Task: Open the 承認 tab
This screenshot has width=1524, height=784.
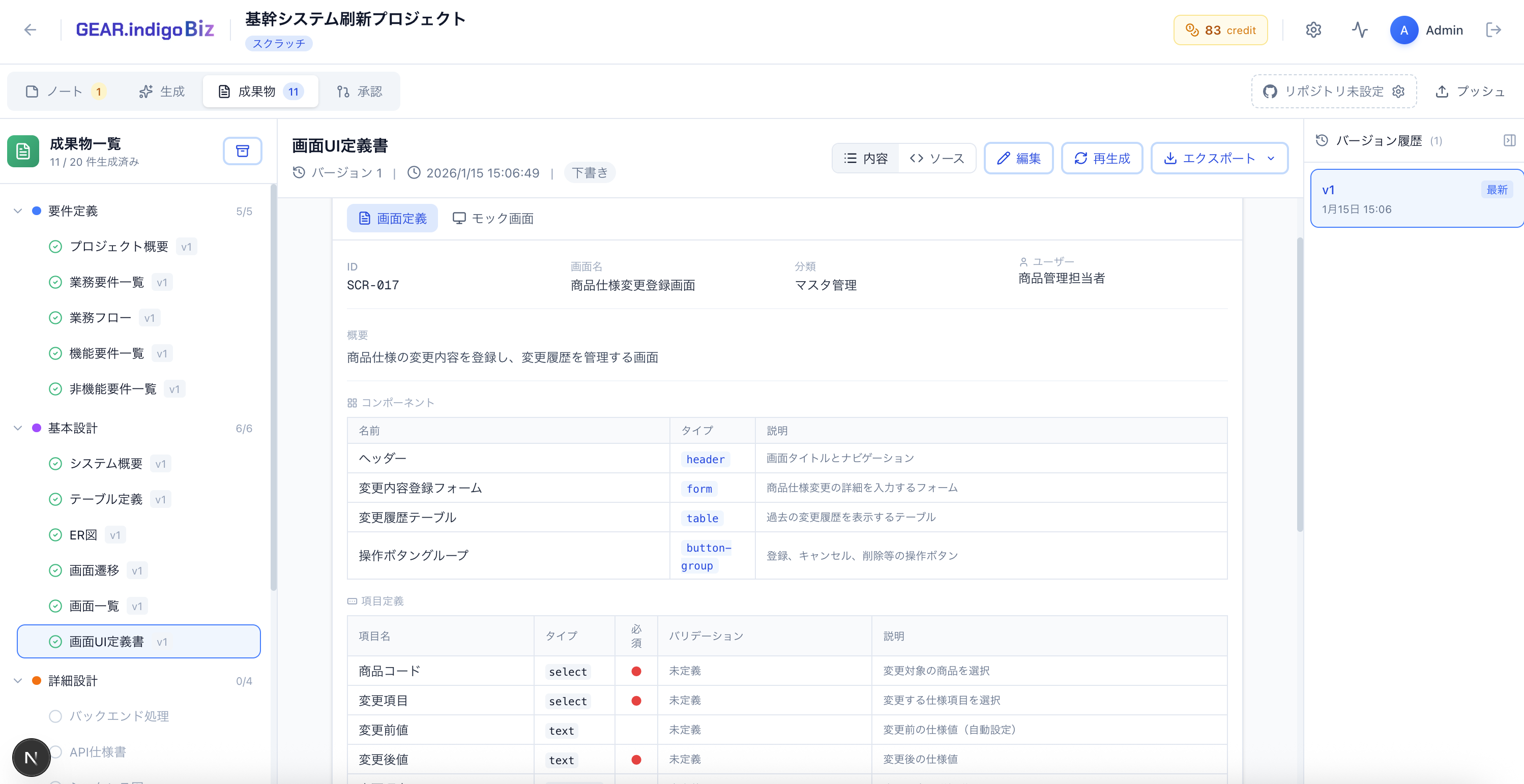Action: (x=359, y=92)
